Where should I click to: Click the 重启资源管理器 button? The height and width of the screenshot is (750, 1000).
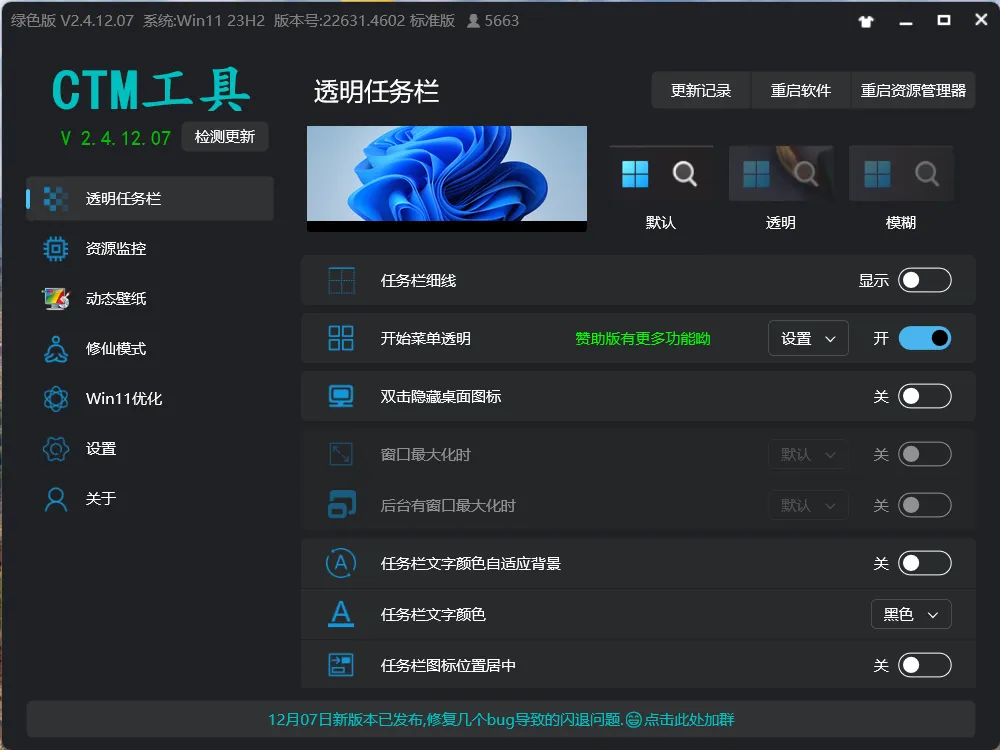coord(913,91)
